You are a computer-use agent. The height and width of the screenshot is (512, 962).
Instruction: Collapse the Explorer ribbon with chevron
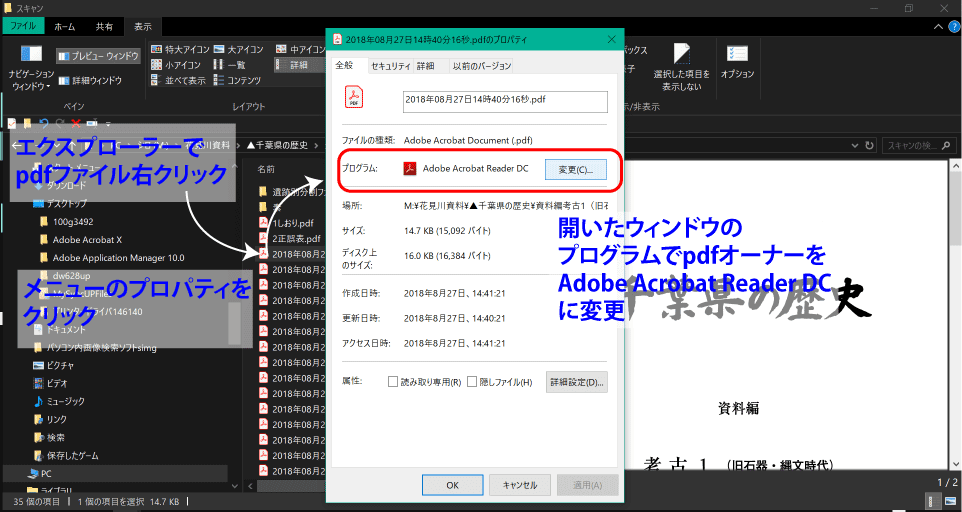[x=938, y=26]
